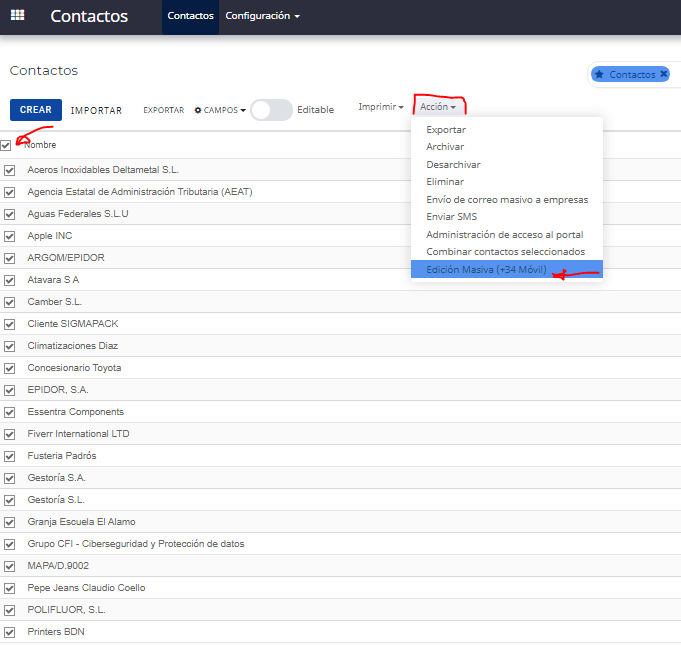
Task: Uncheck the Fusteria Padrós checkbox
Action: 10,456
